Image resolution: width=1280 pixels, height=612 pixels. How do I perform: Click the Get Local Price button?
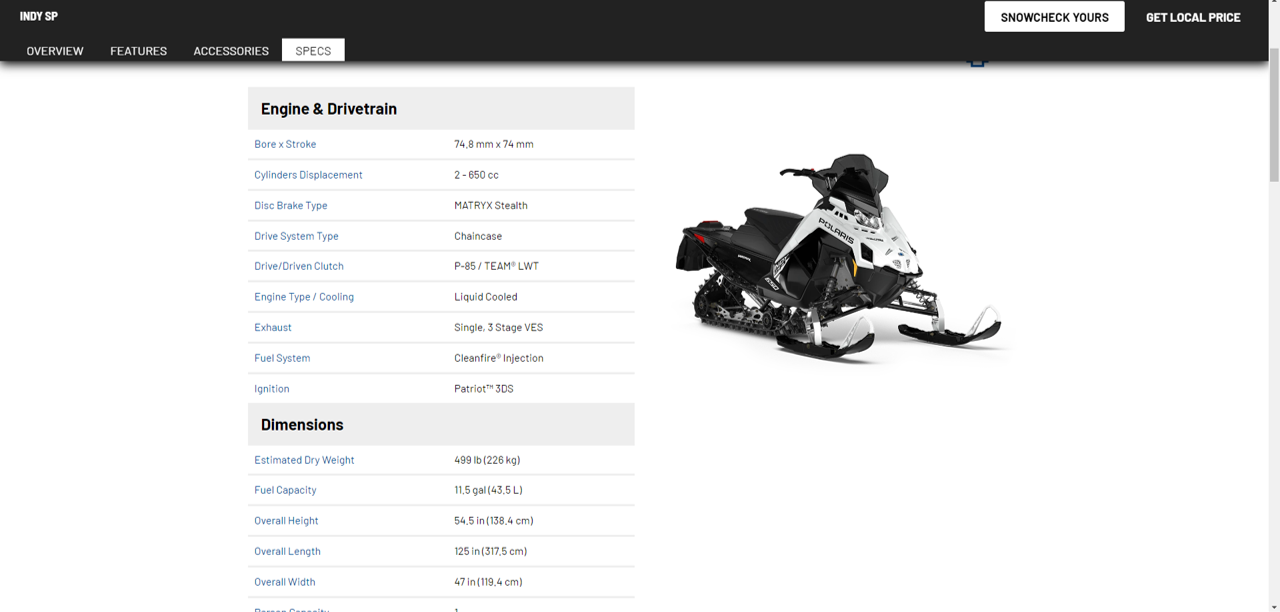point(1193,17)
